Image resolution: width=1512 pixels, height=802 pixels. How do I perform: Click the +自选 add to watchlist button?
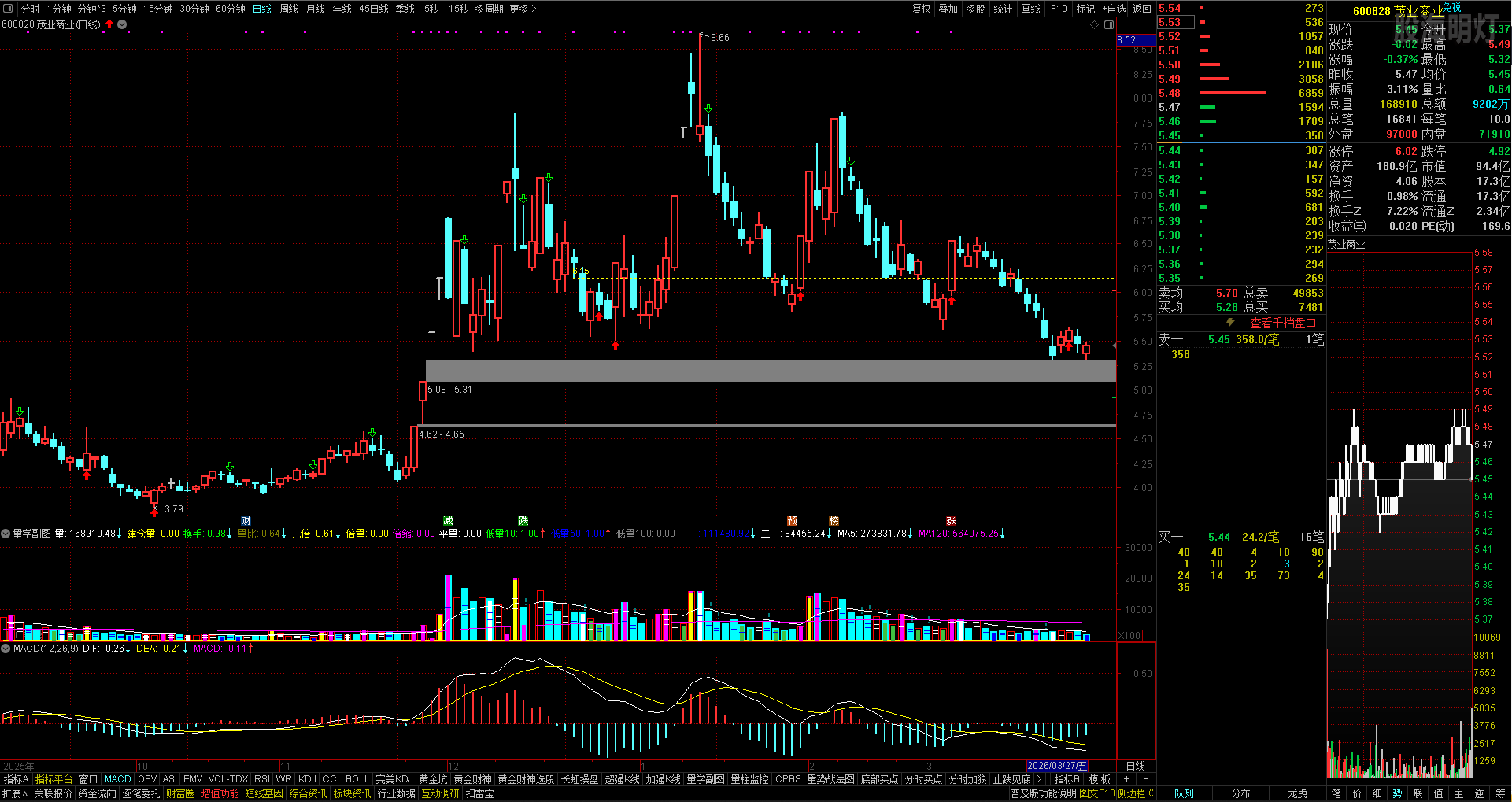click(x=1114, y=9)
